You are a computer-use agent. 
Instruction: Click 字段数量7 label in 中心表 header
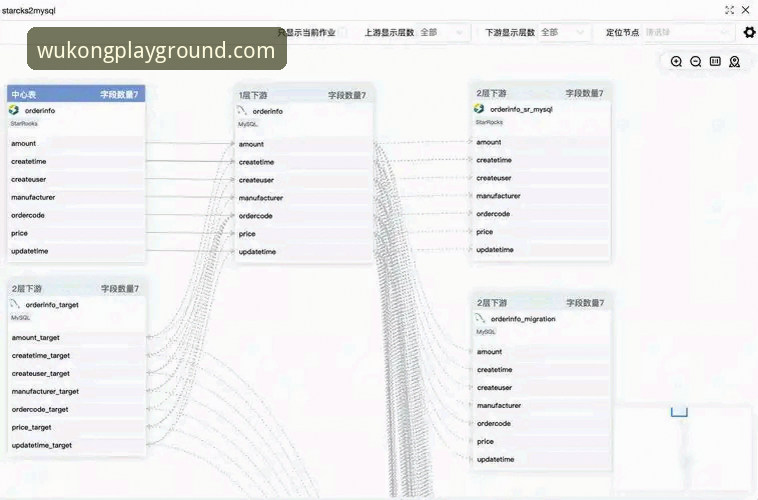(x=119, y=94)
